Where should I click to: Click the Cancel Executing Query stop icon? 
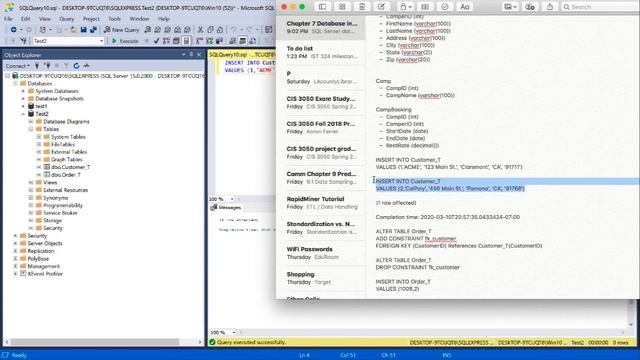pos(147,41)
